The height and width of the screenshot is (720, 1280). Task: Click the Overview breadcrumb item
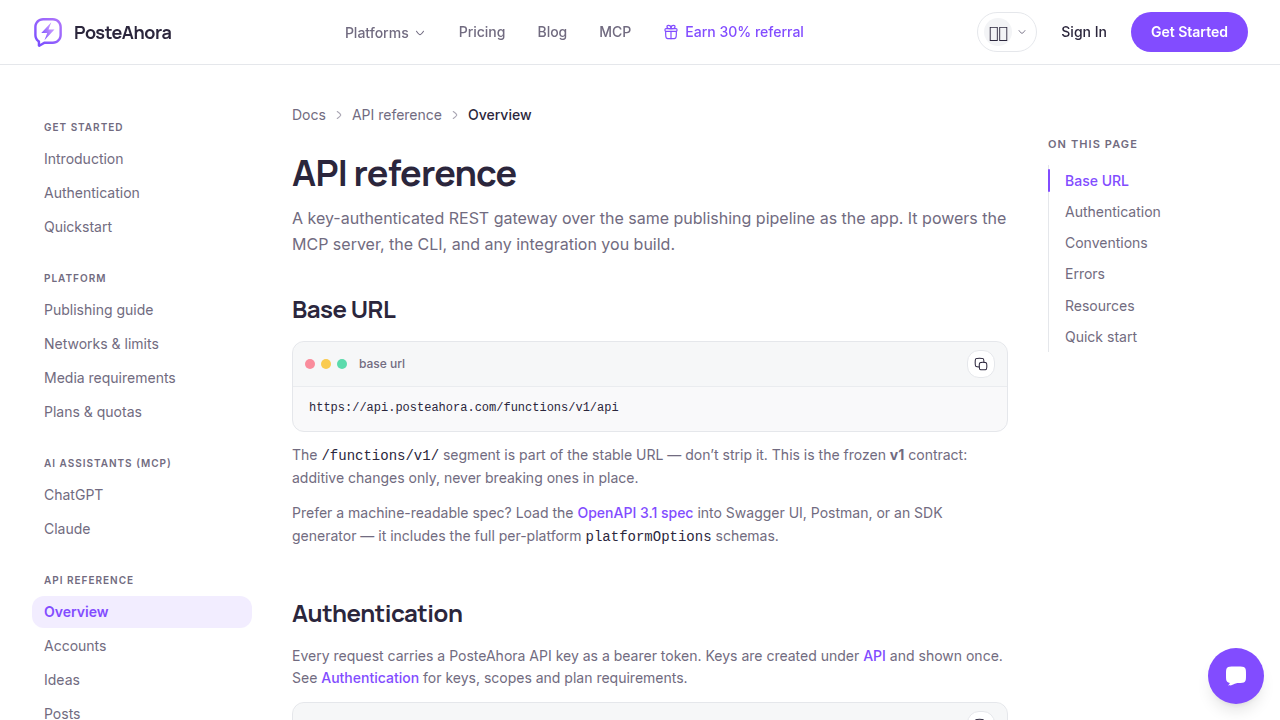[500, 115]
